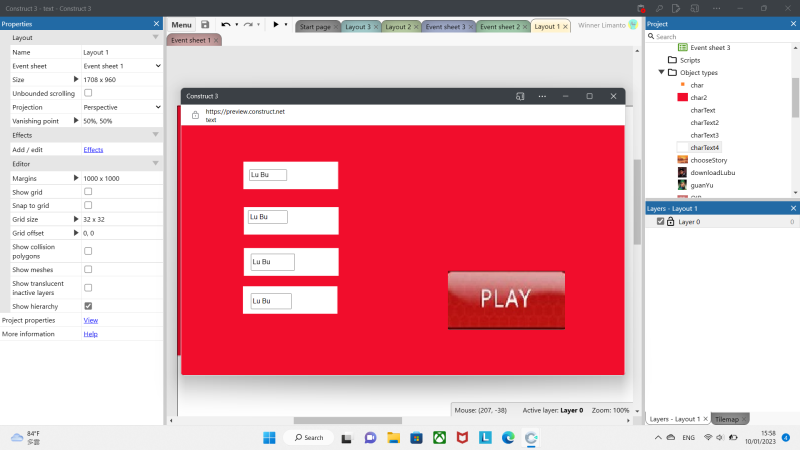This screenshot has height=450, width=800.
Task: Collapse the Object types folder
Action: [661, 73]
